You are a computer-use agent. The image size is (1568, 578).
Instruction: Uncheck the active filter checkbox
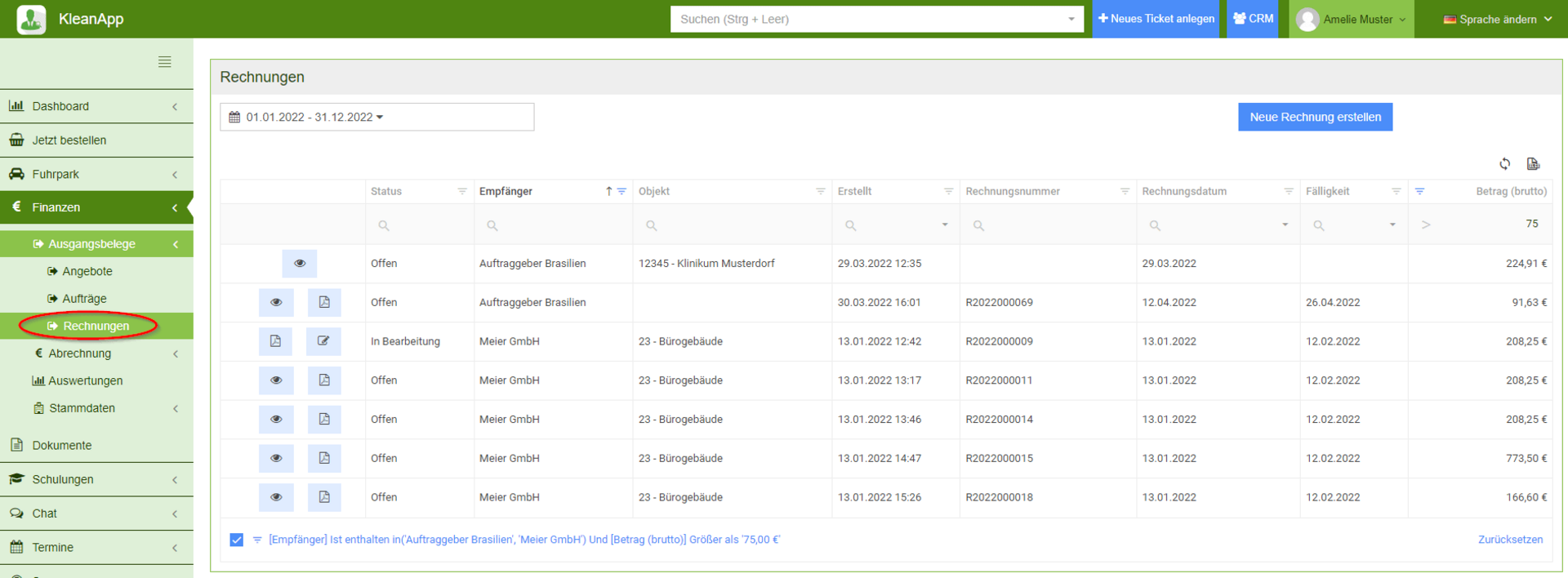[x=237, y=540]
